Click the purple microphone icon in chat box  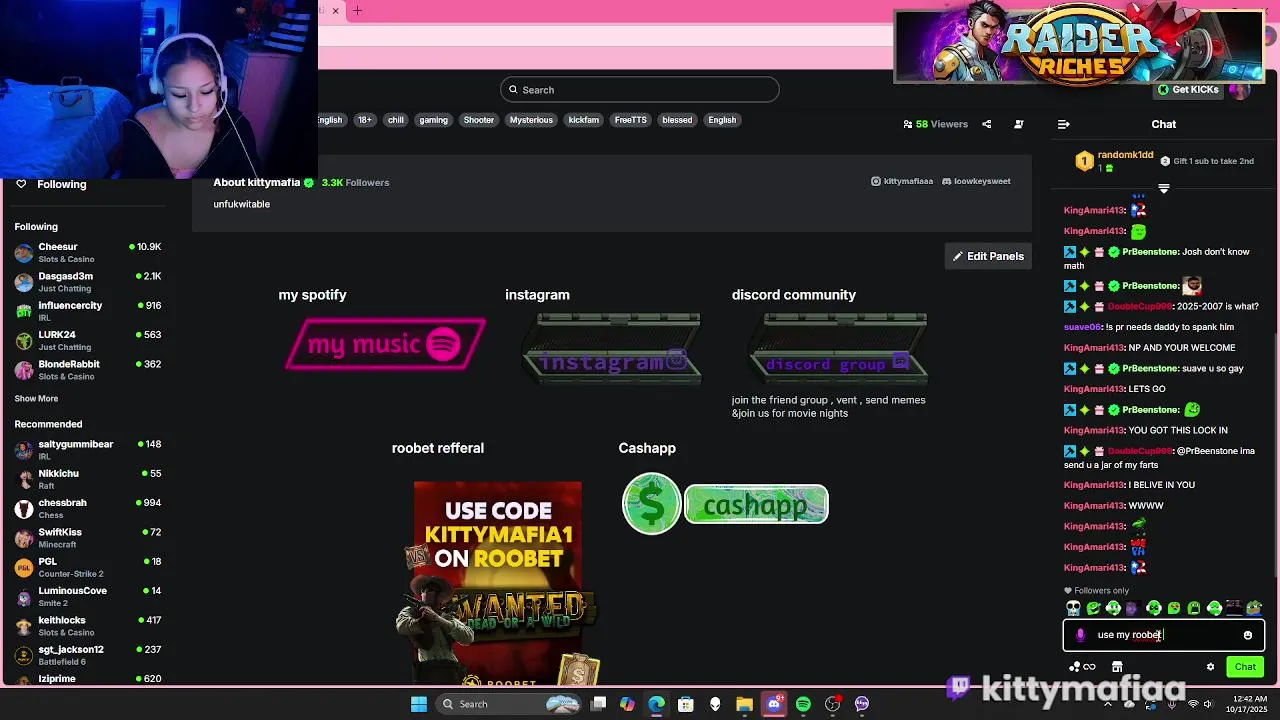pos(1080,635)
